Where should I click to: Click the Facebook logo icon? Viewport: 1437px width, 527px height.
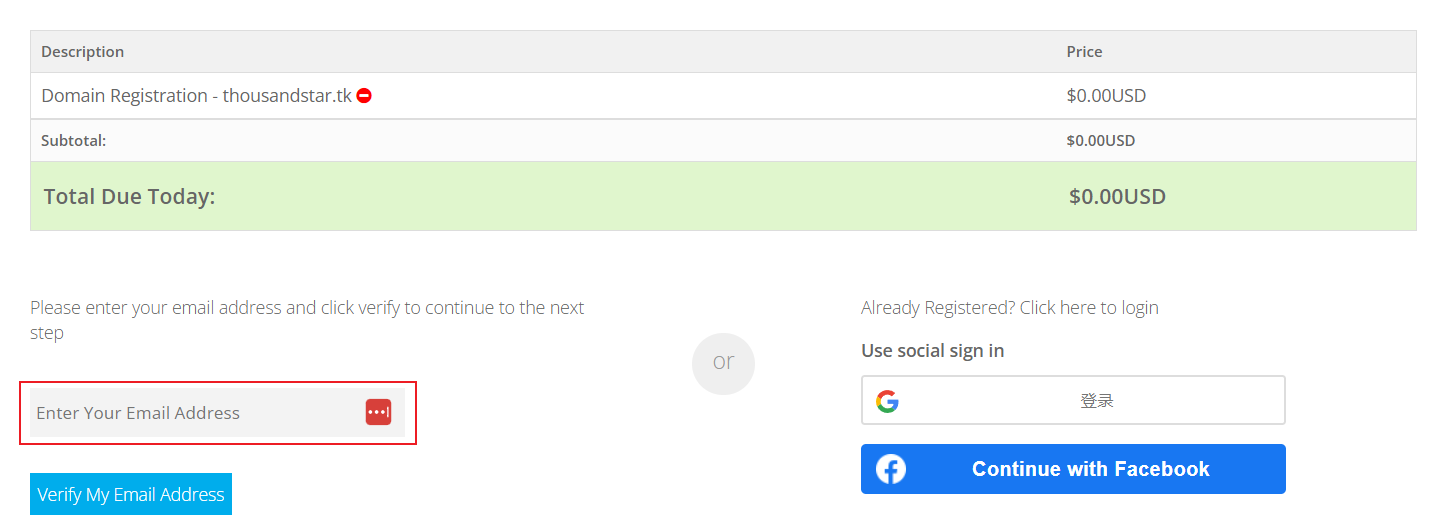pyautogui.click(x=891, y=469)
